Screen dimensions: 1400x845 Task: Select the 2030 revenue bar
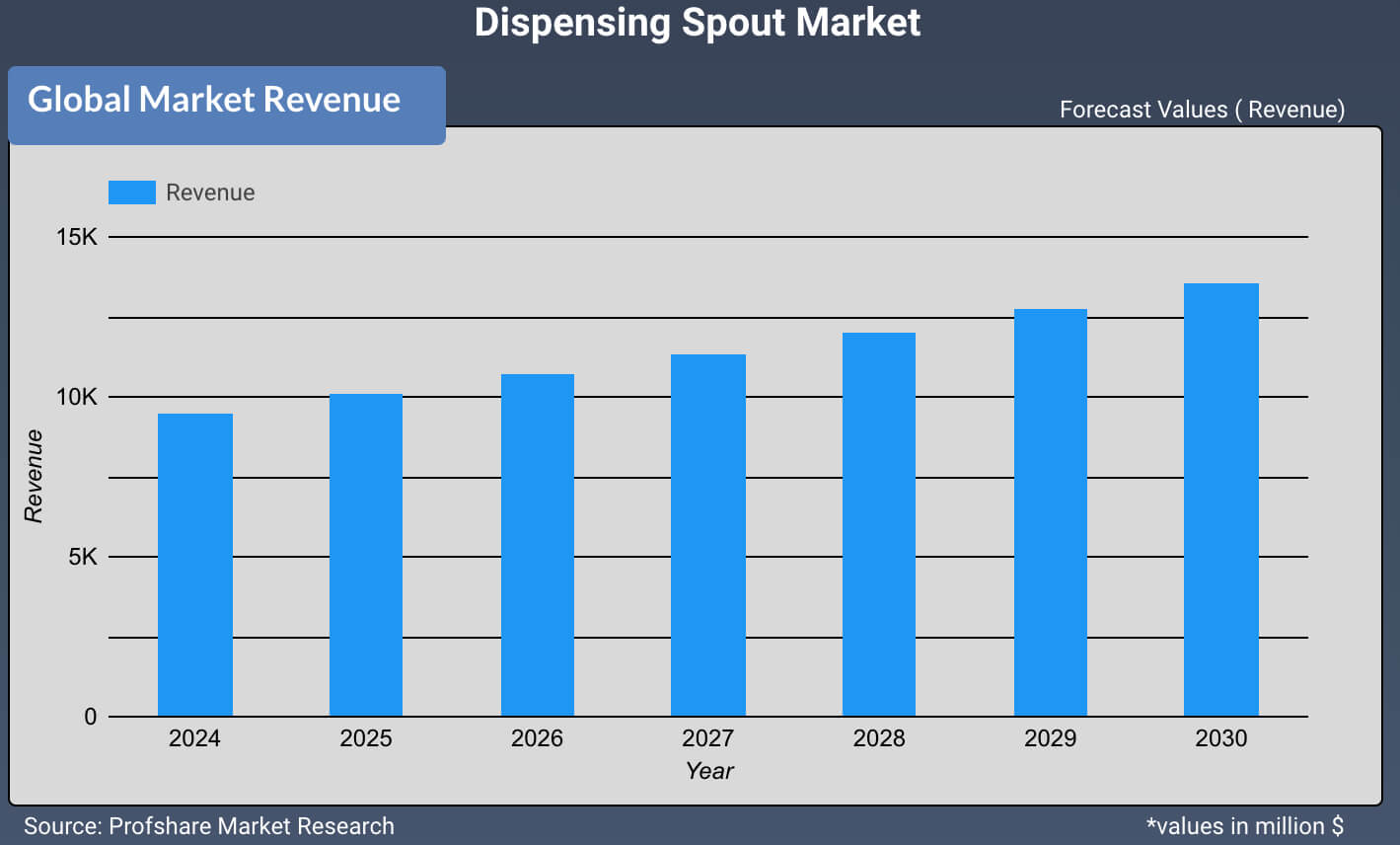pyautogui.click(x=1221, y=499)
